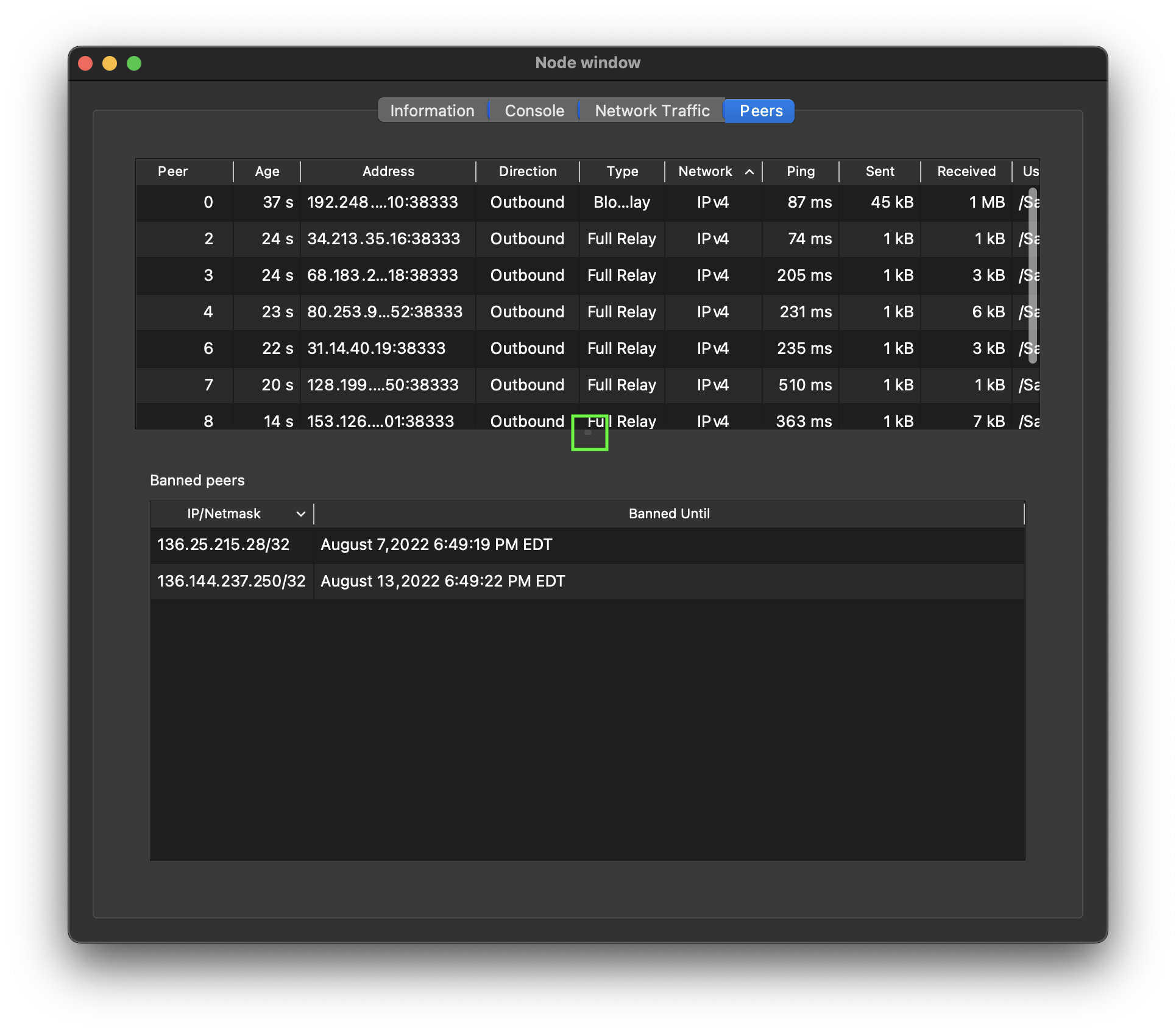Click the Received column header

click(966, 172)
